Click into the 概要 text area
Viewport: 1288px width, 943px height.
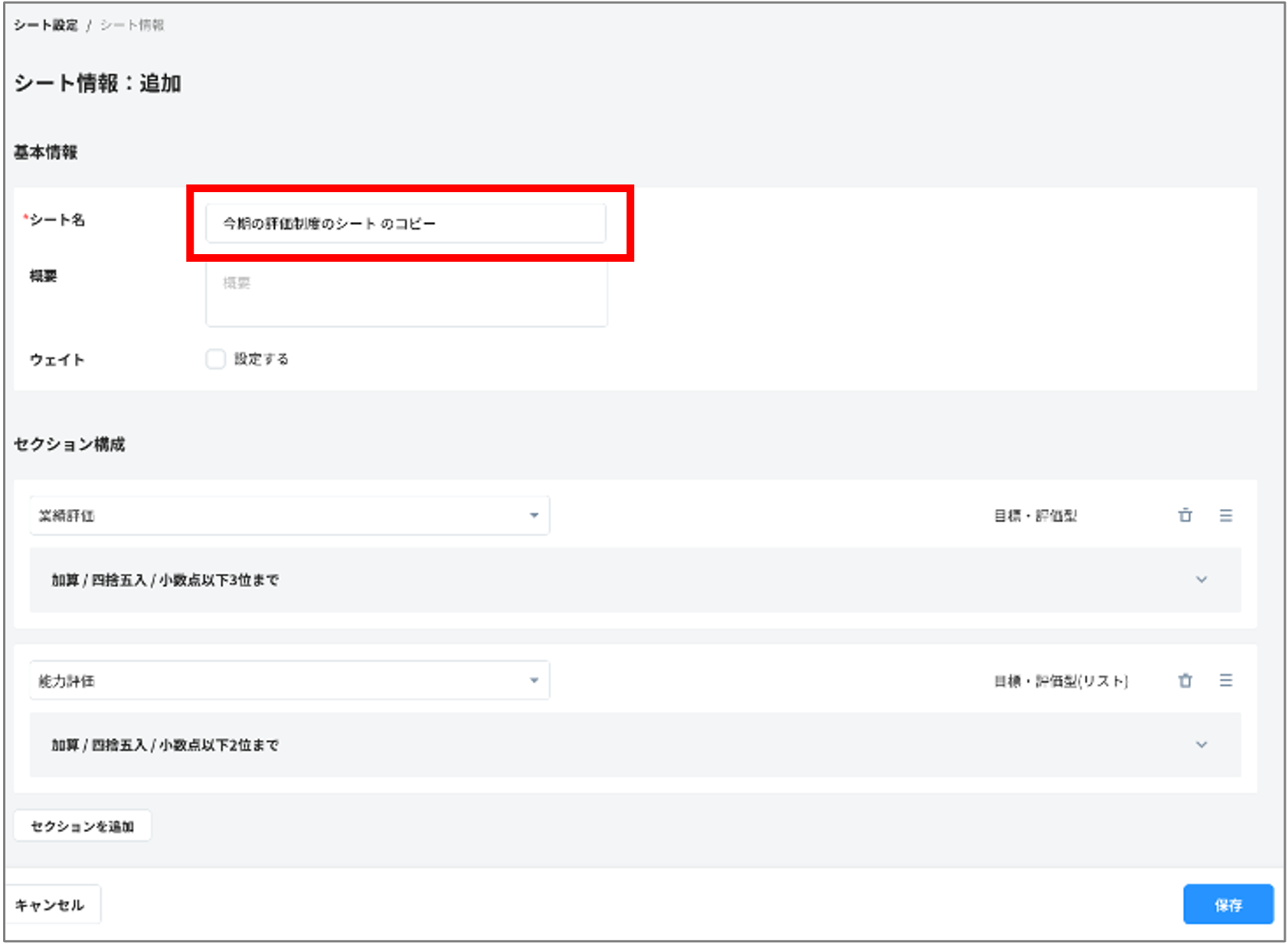point(406,295)
